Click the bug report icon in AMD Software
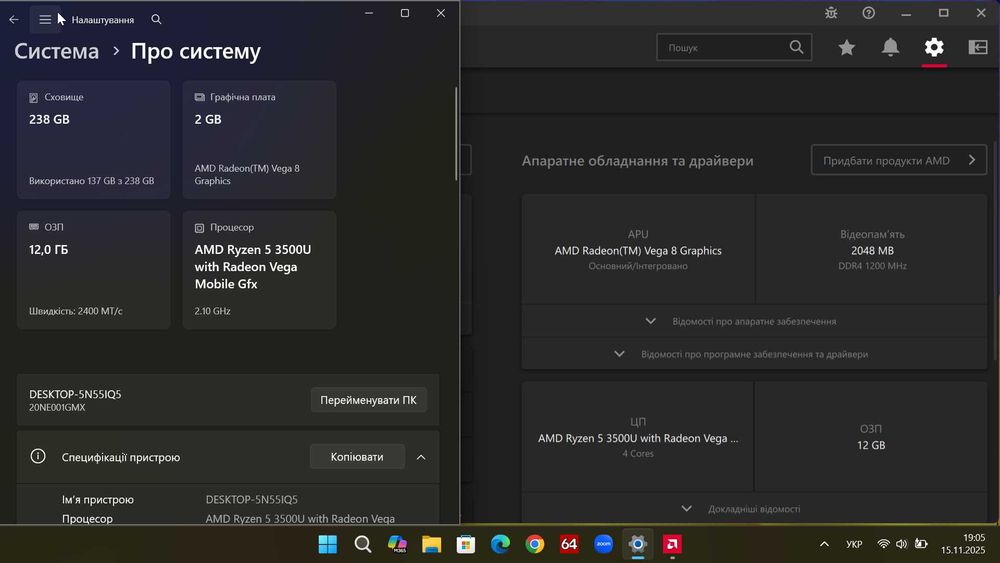 point(831,13)
